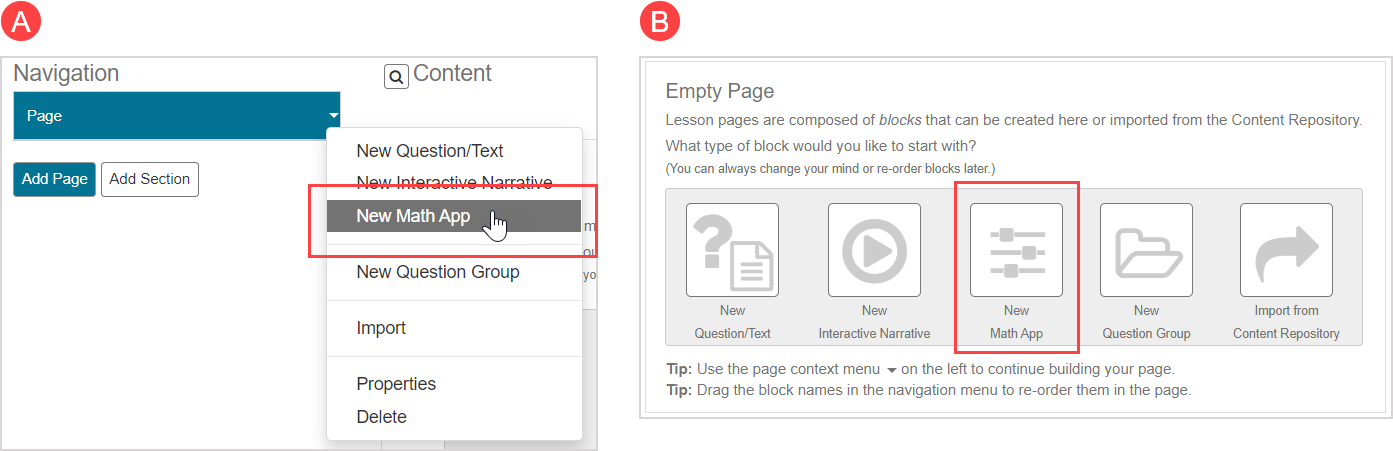The height and width of the screenshot is (451, 1393).
Task: Select the New Math App sliders icon
Action: click(x=1016, y=250)
